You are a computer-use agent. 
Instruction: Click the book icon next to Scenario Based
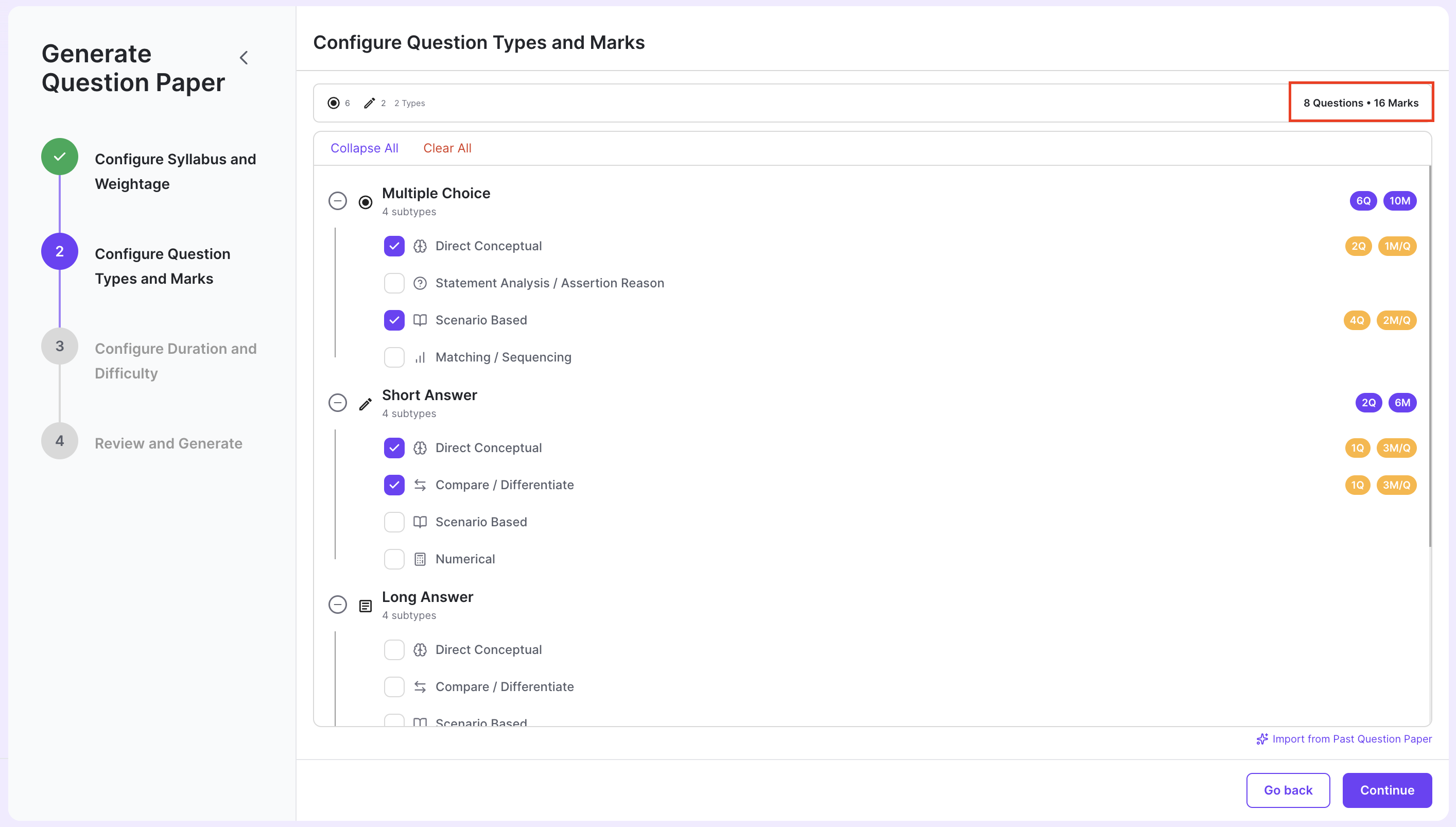420,320
